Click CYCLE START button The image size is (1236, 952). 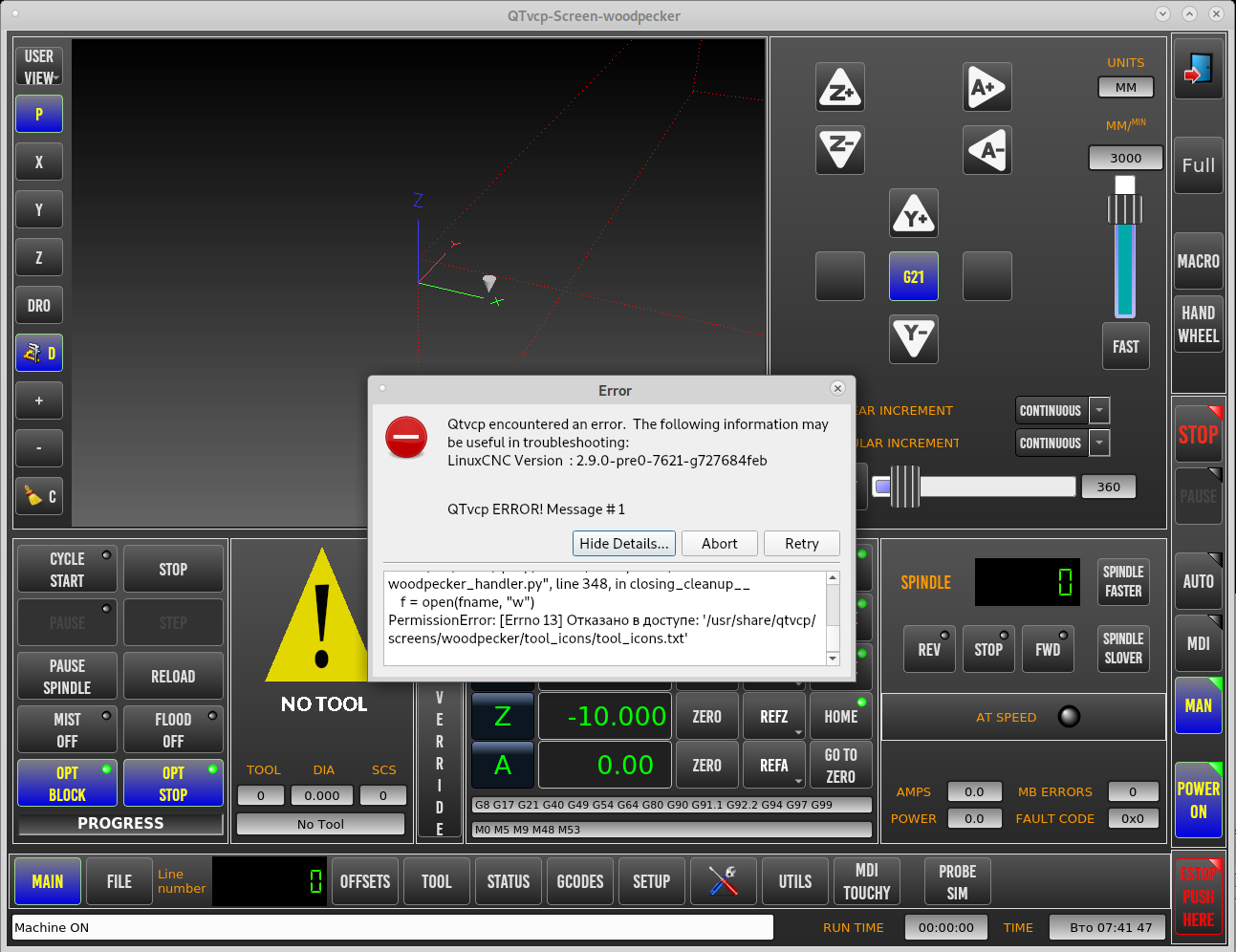(67, 570)
